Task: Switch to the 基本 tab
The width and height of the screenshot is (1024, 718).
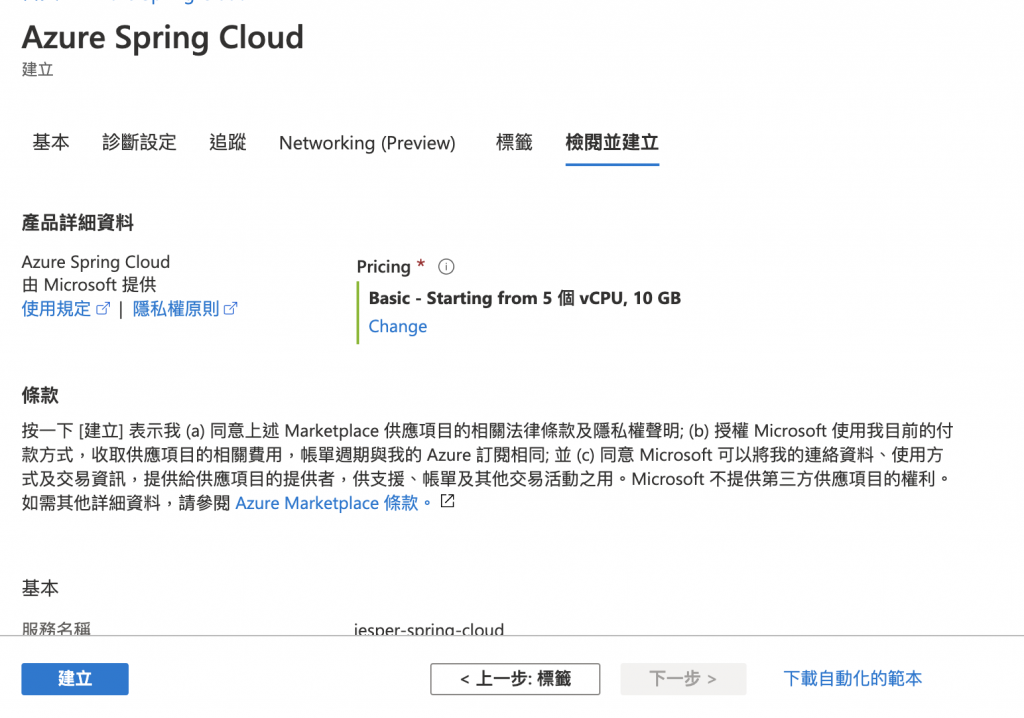Action: click(x=51, y=143)
